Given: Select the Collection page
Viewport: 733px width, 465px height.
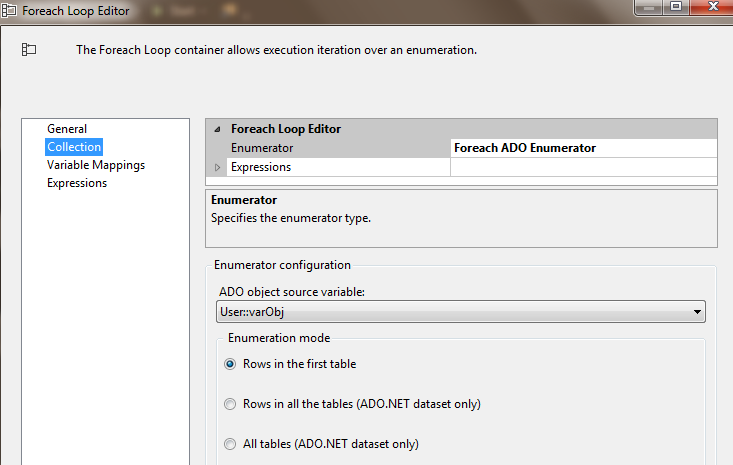Looking at the screenshot, I should pyautogui.click(x=74, y=147).
